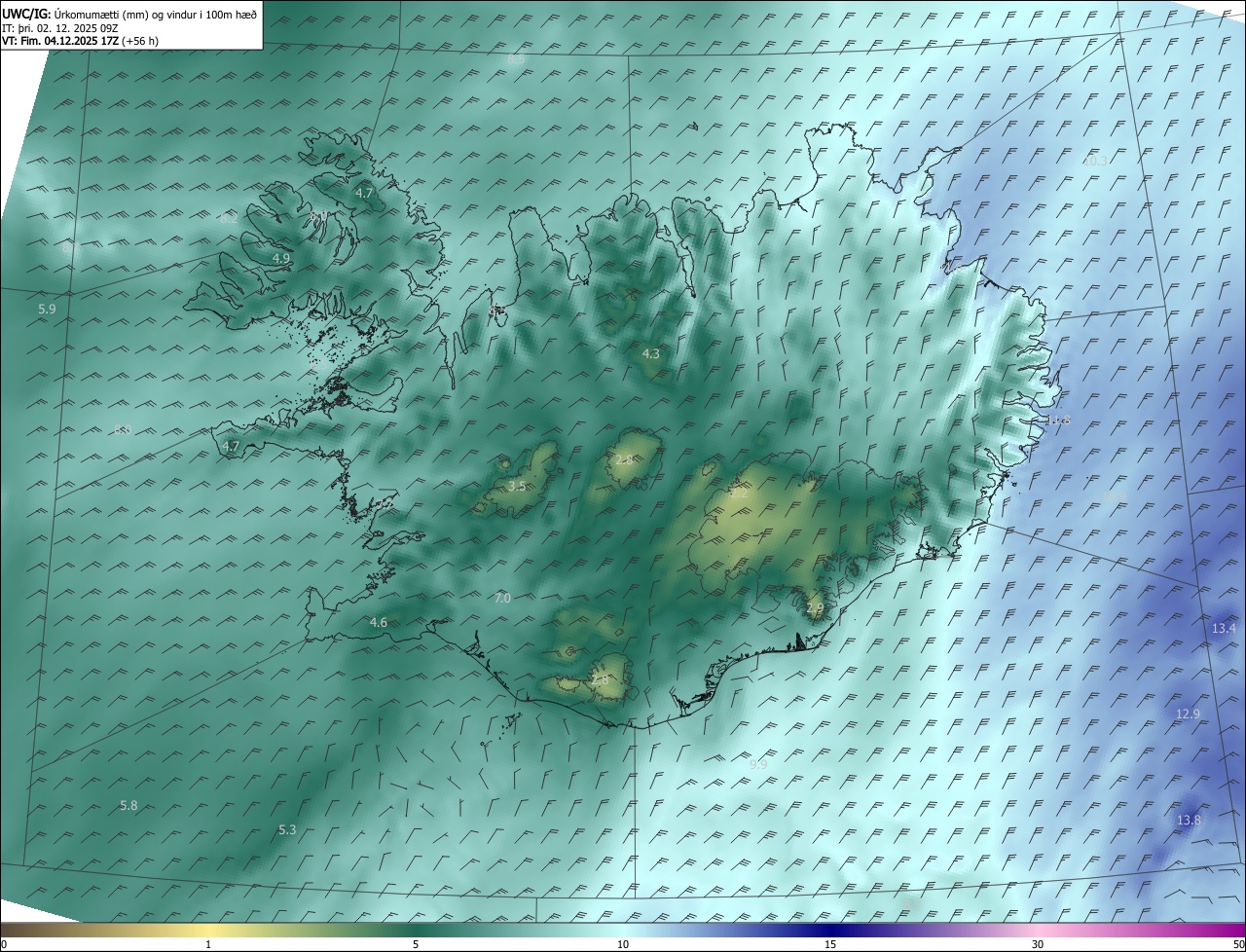Click the 4.6 value on the Reykjanes area

(x=378, y=623)
